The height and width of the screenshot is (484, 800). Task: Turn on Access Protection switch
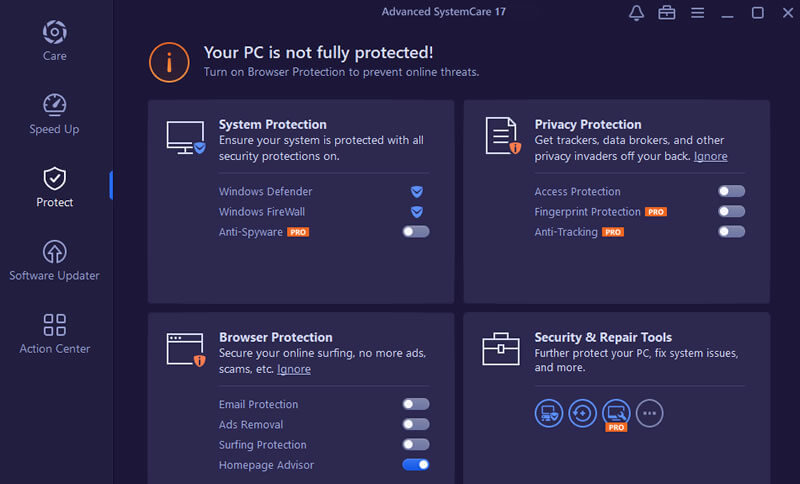click(x=732, y=191)
